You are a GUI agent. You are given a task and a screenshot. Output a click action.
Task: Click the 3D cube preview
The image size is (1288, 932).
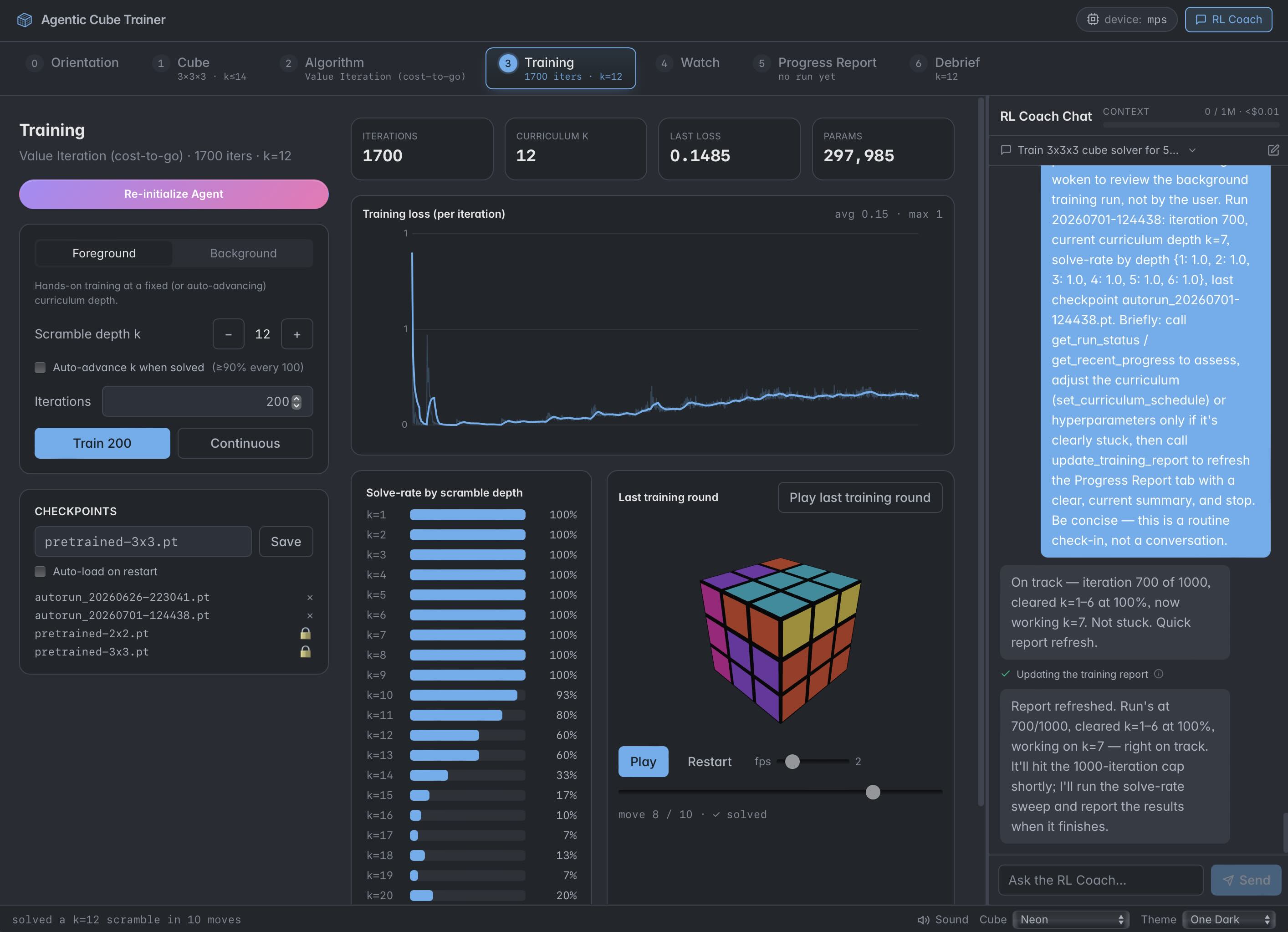coord(780,640)
